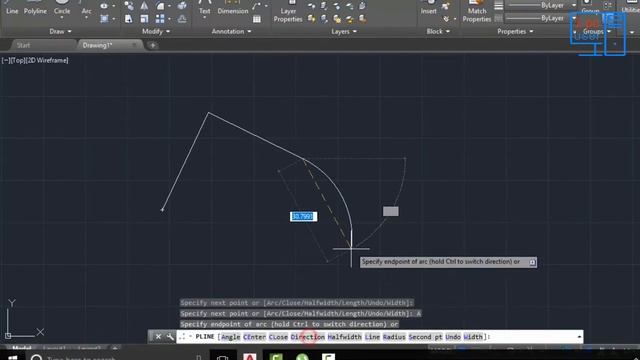Close the command line with X
The height and width of the screenshot is (360, 640).
coord(158,337)
